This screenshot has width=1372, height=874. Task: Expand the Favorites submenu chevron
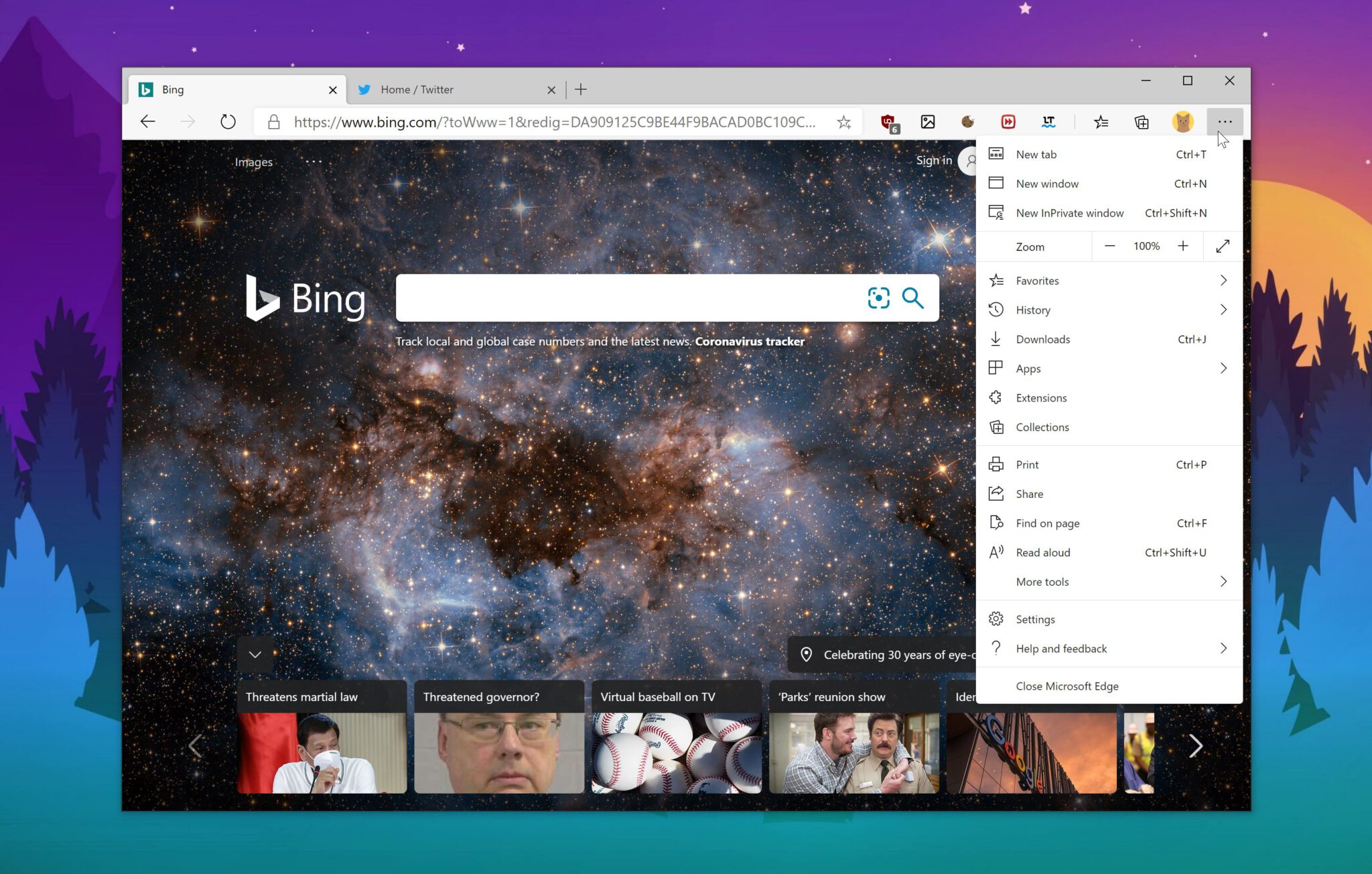(x=1224, y=280)
